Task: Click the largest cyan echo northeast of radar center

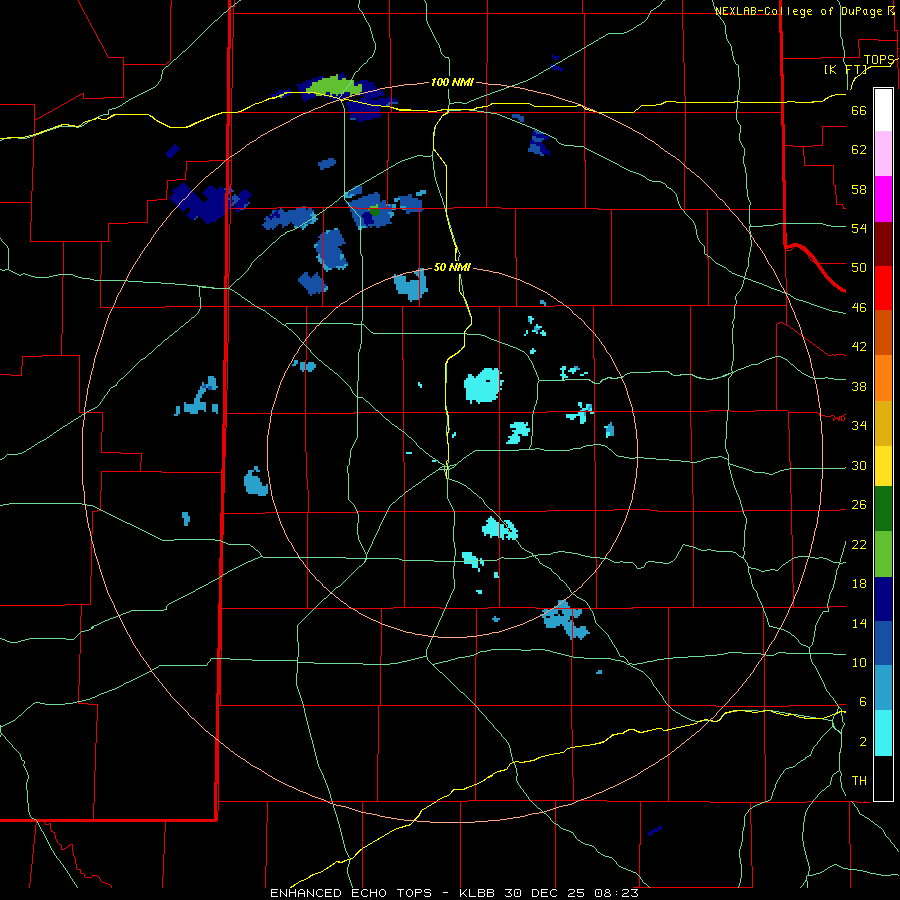Action: pyautogui.click(x=483, y=385)
